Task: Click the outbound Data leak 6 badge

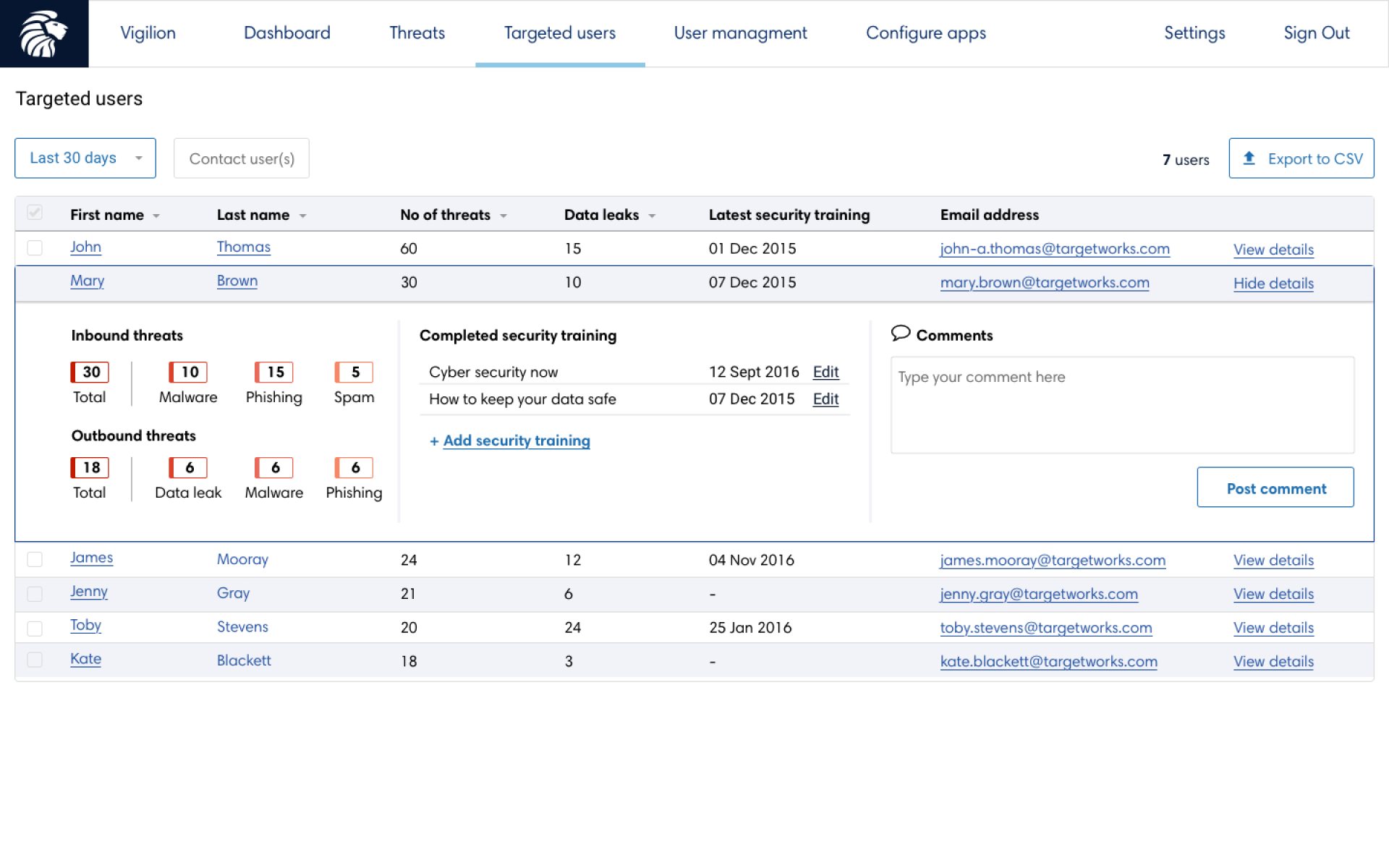Action: [x=188, y=467]
